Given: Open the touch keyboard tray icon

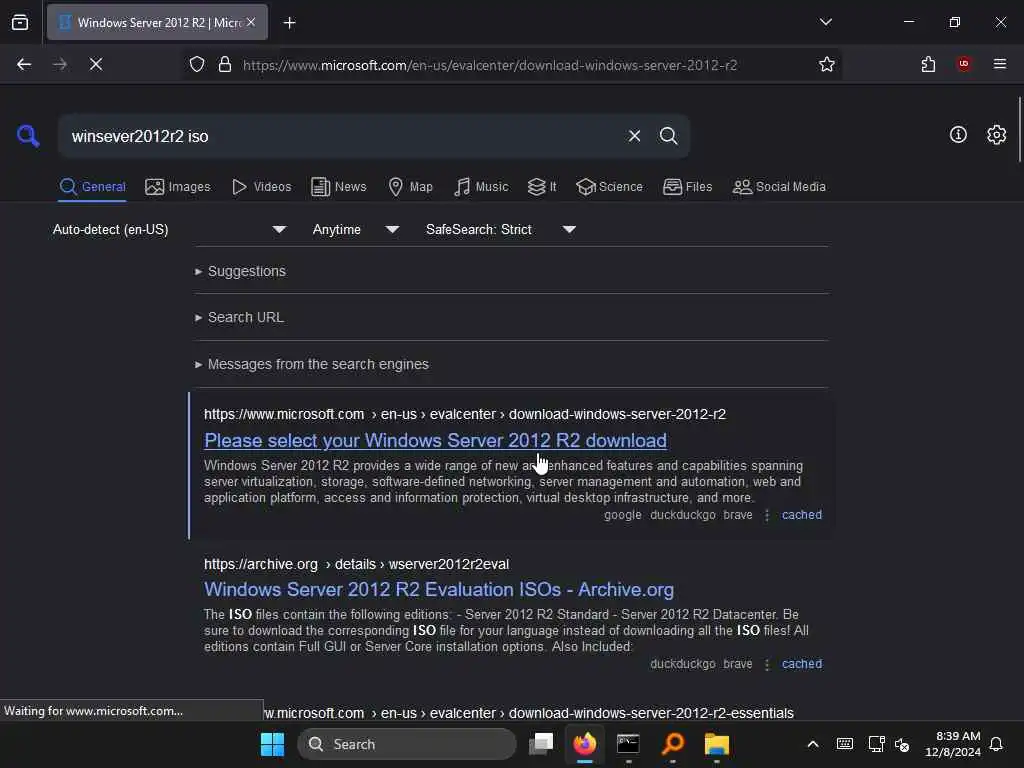Looking at the screenshot, I should (x=844, y=744).
